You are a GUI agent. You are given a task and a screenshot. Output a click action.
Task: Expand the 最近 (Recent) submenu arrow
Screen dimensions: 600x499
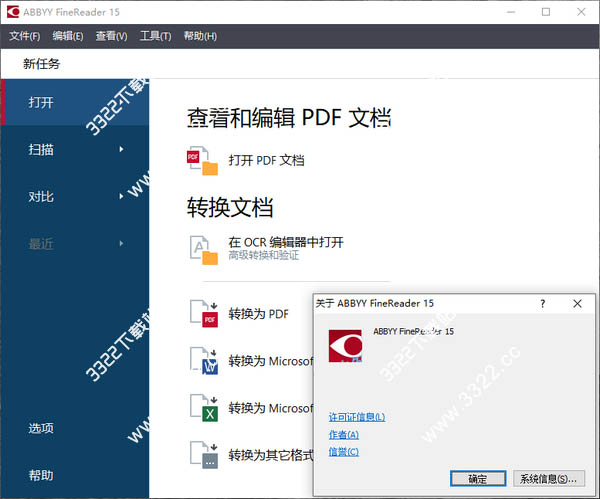122,244
